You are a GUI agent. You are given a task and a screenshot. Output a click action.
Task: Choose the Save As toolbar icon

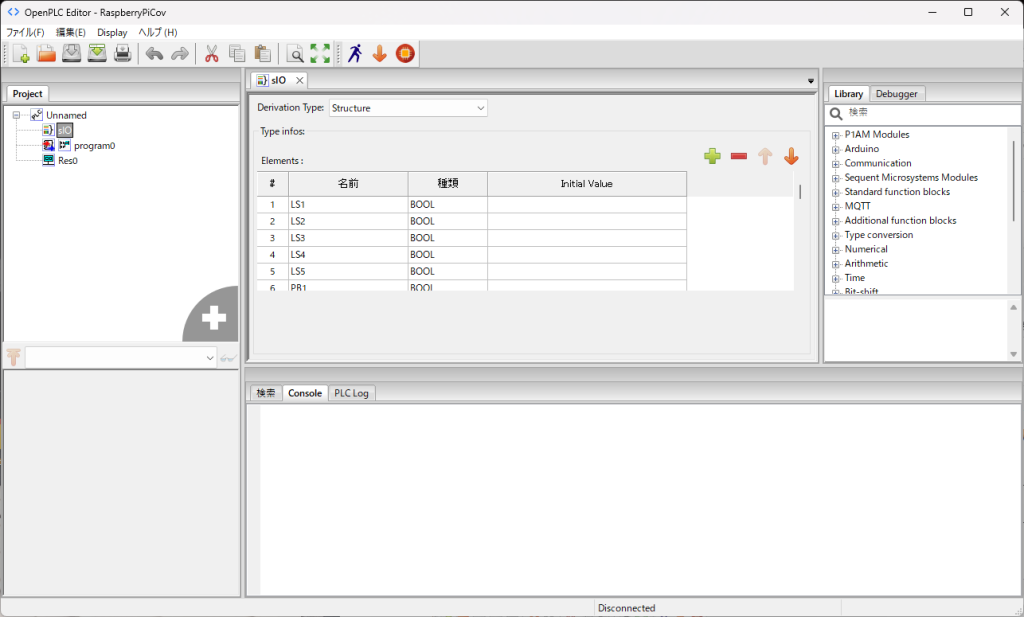coord(97,54)
